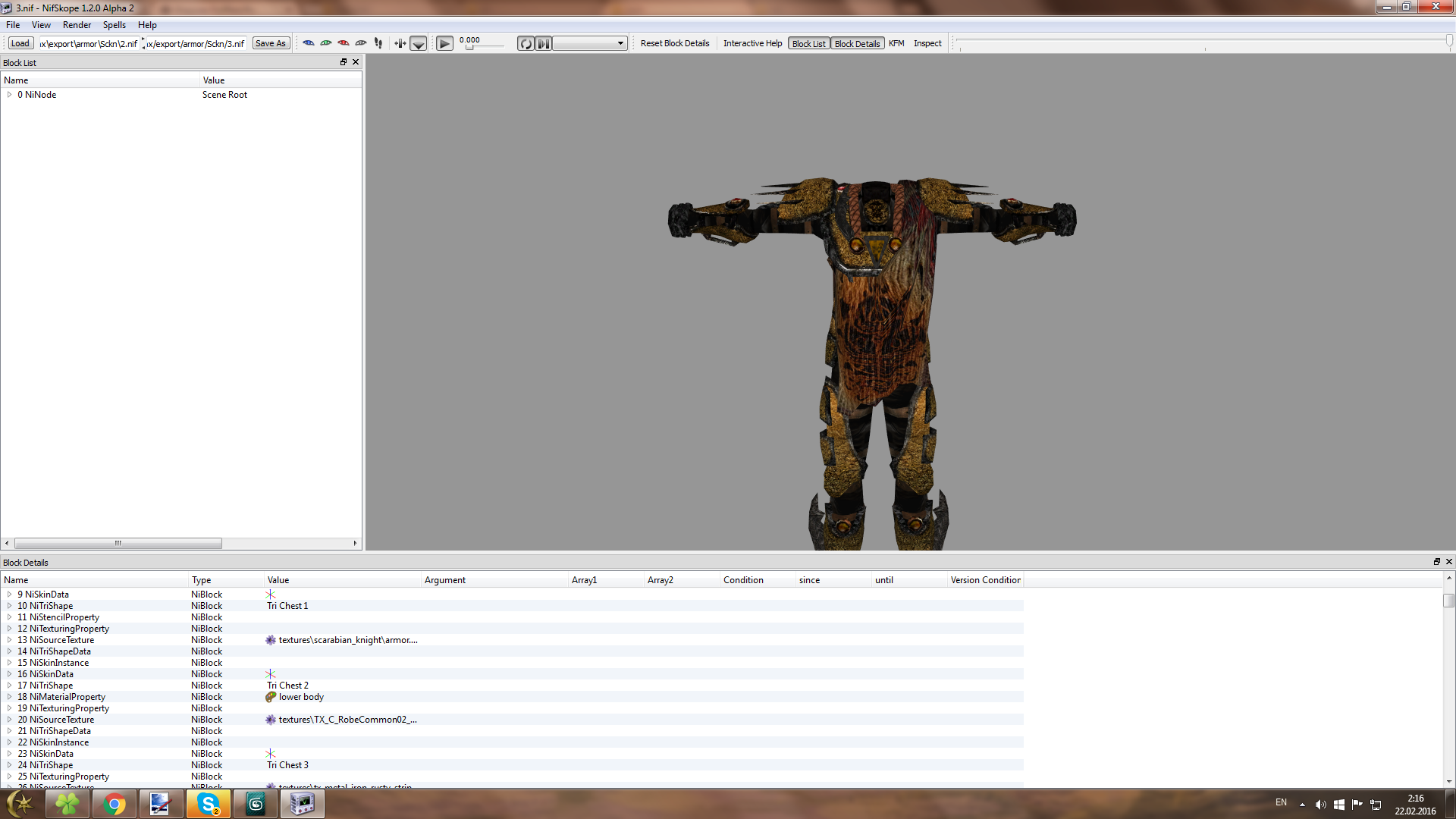Click the Save As button
The image size is (1456, 819).
[x=271, y=43]
